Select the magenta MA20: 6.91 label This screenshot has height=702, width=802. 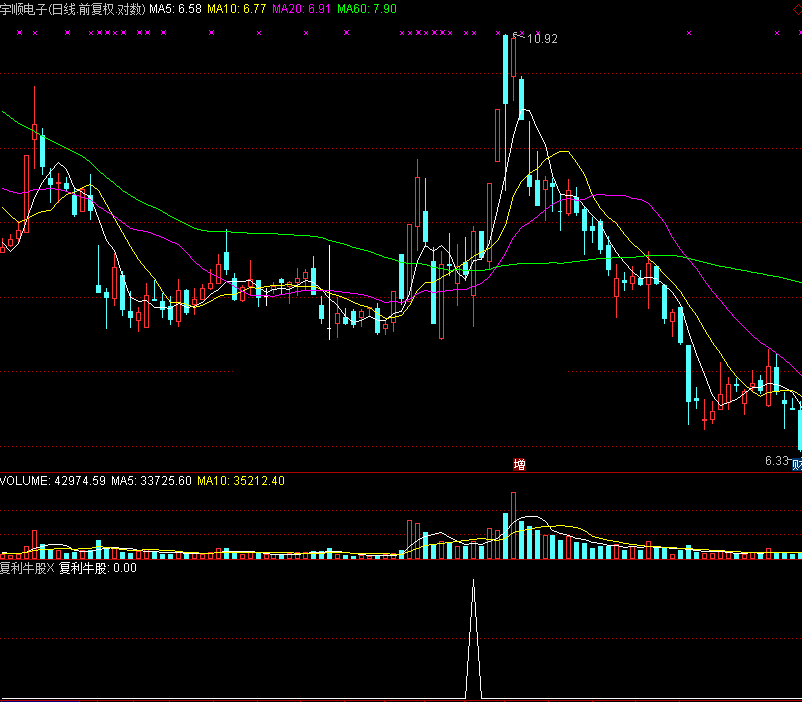[301, 9]
